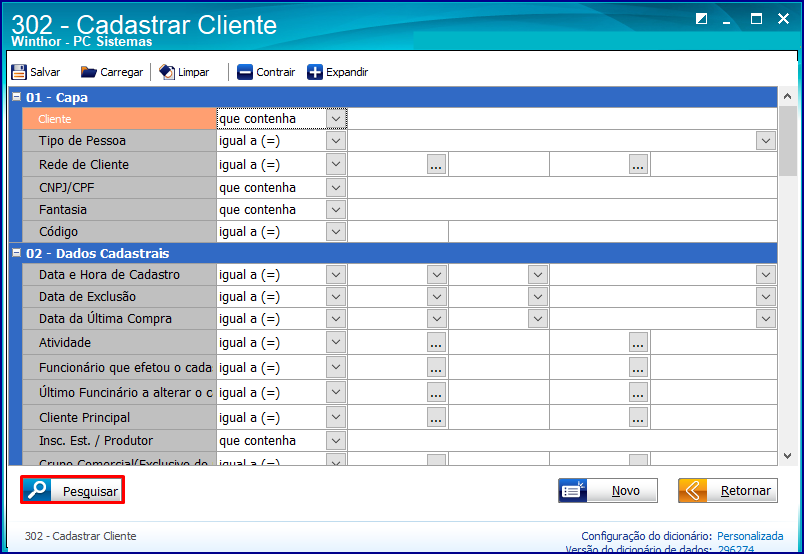
Task: Open Data da Última Compra operator dropdown
Action: click(x=336, y=319)
